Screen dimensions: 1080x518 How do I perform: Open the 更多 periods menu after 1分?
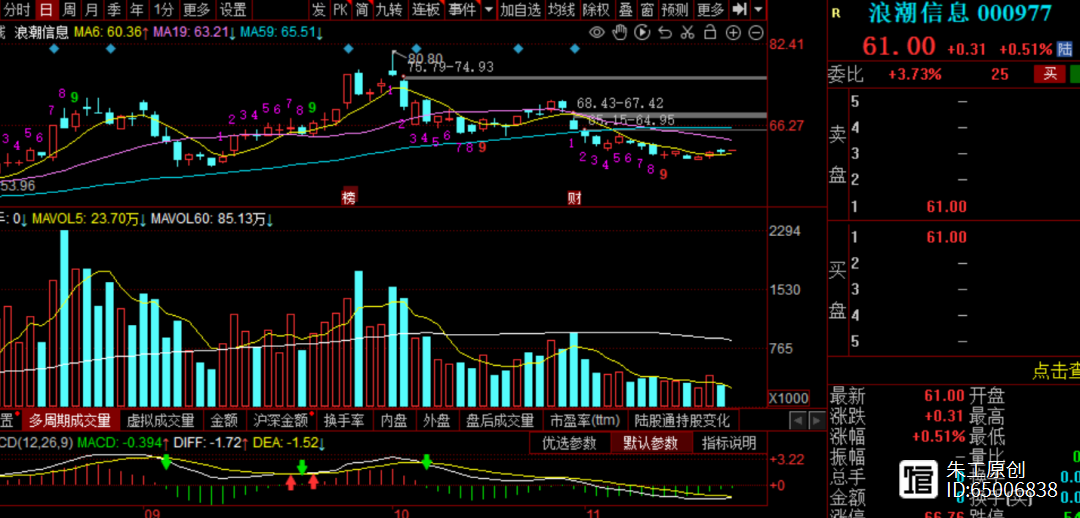tap(196, 10)
